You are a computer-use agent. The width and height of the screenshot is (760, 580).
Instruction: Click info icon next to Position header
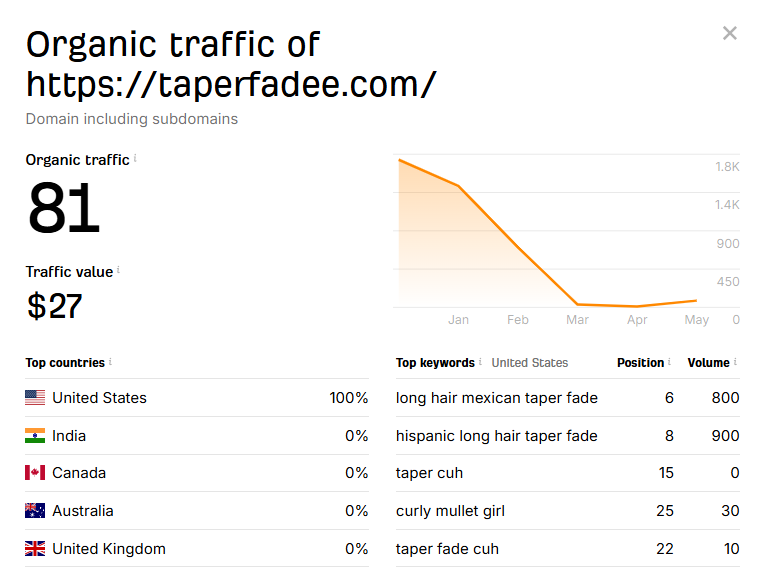669,361
